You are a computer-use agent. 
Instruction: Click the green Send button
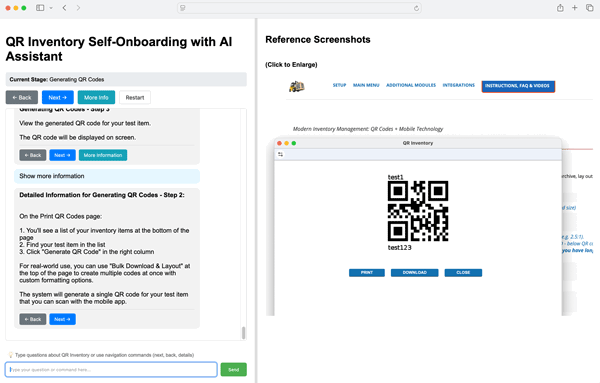[233, 370]
